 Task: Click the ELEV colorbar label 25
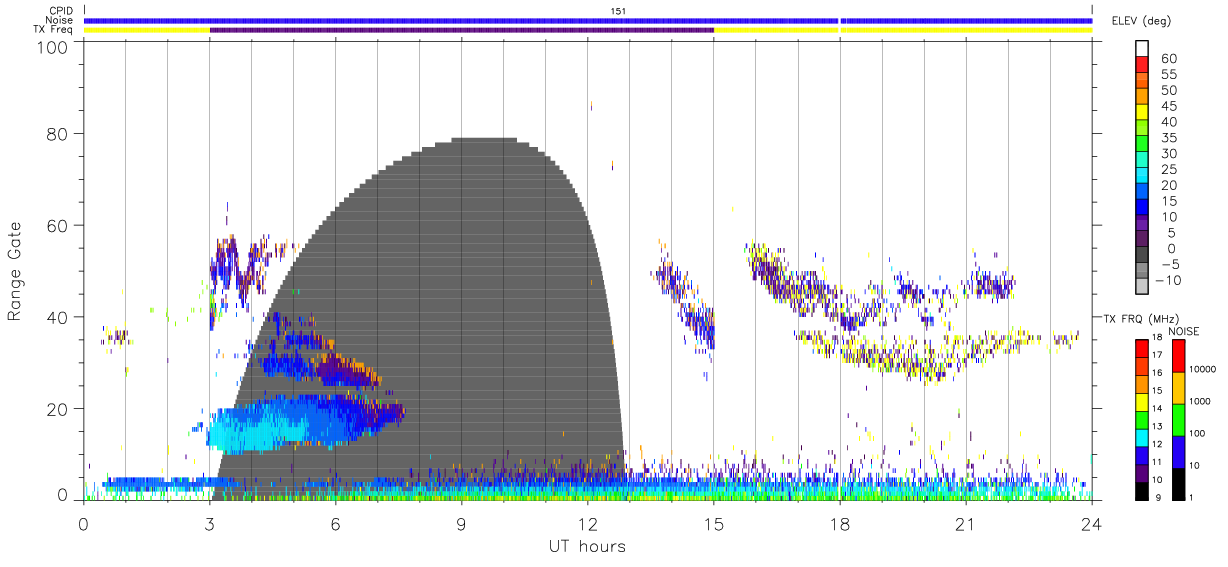(1169, 170)
